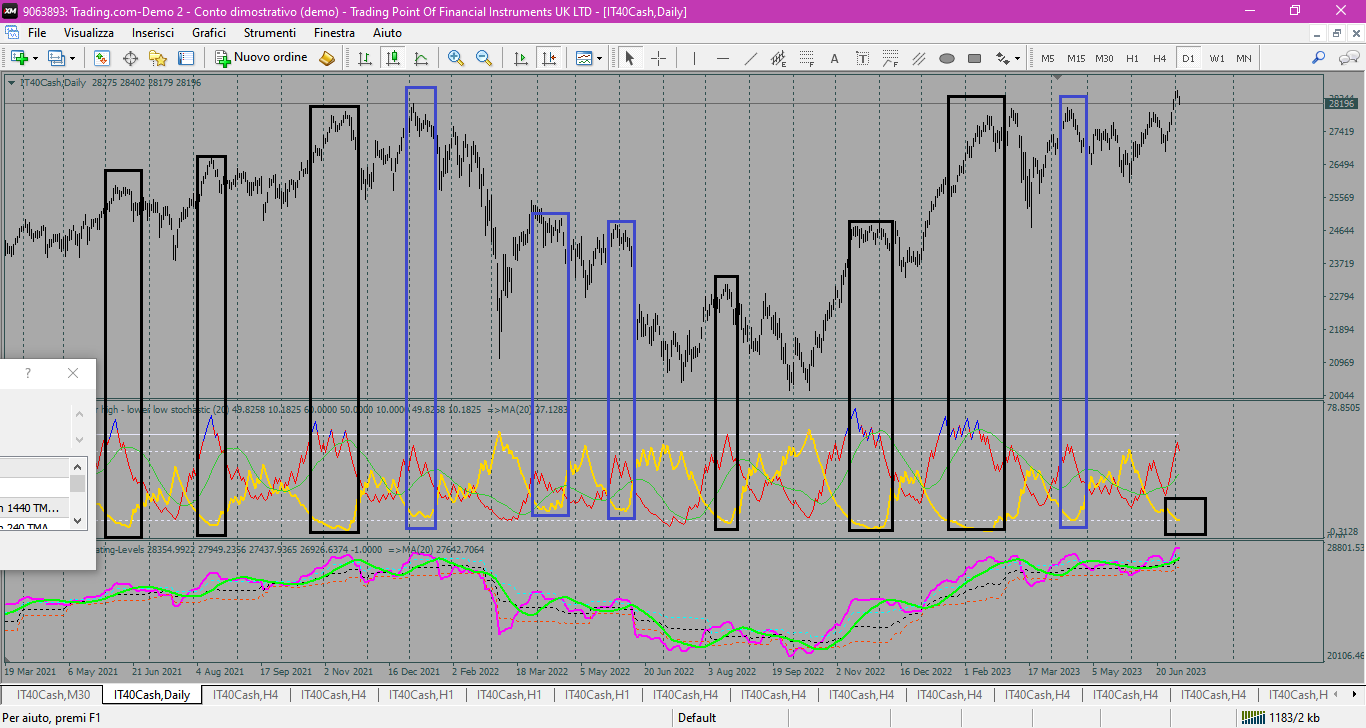Select the ellipse drawing tool
Screen dimensions: 1366x728
(946, 58)
